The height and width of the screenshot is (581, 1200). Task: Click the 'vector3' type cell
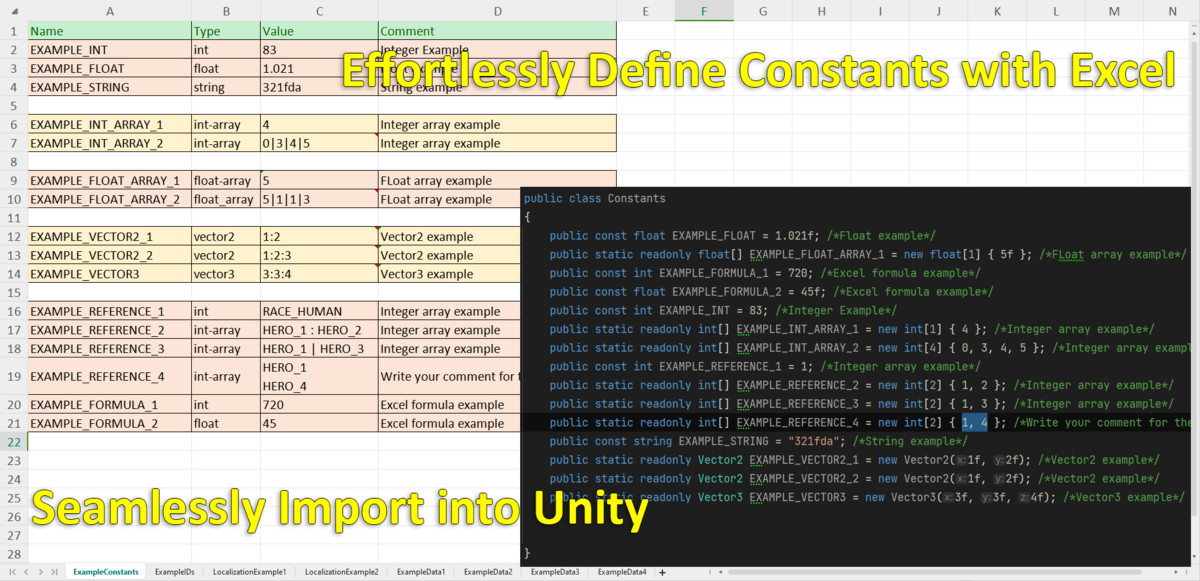tap(225, 274)
